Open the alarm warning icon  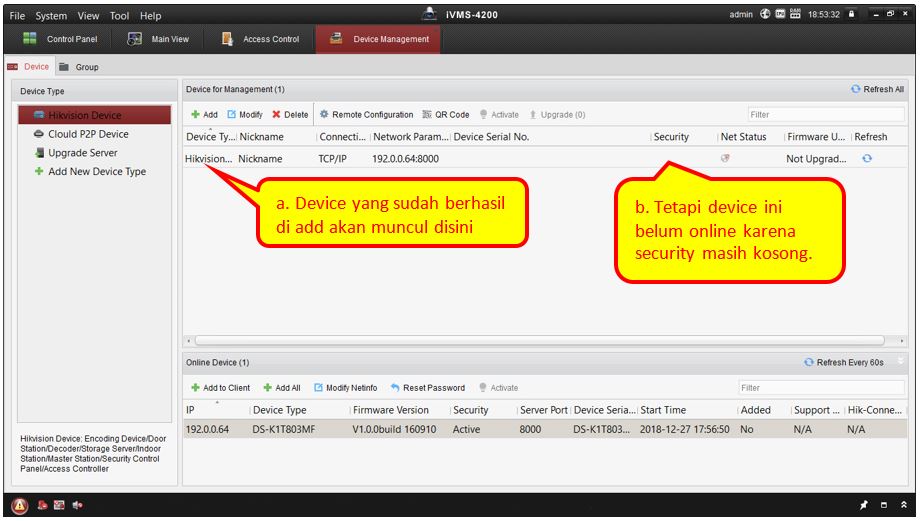point(19,505)
